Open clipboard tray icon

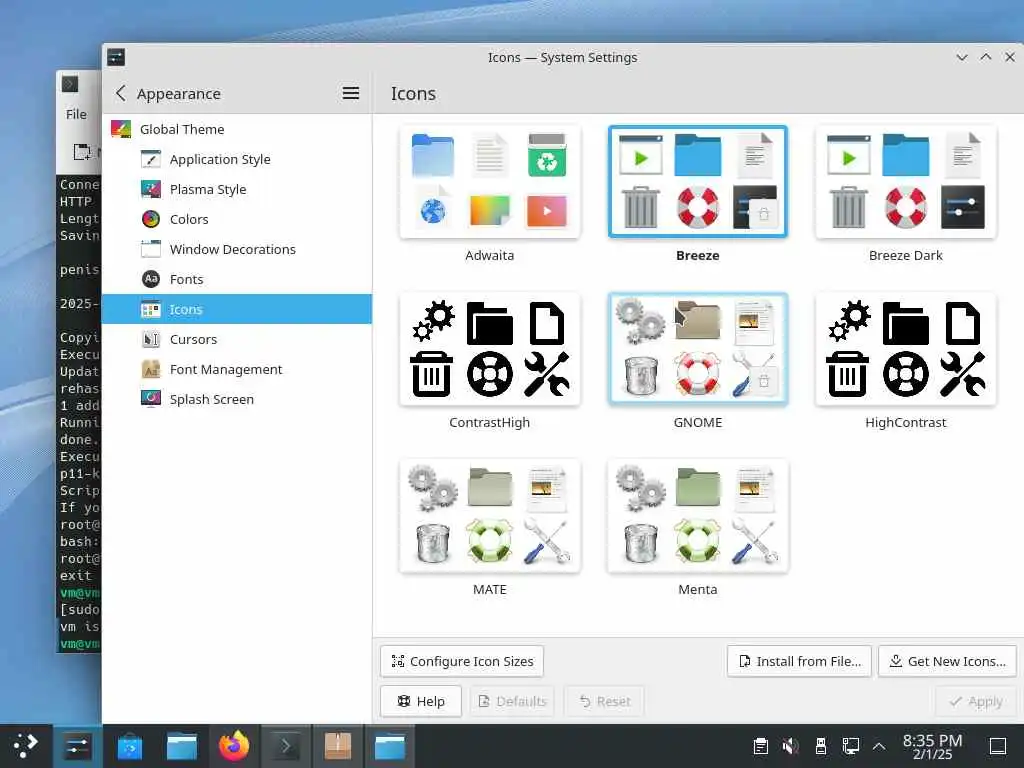click(761, 746)
